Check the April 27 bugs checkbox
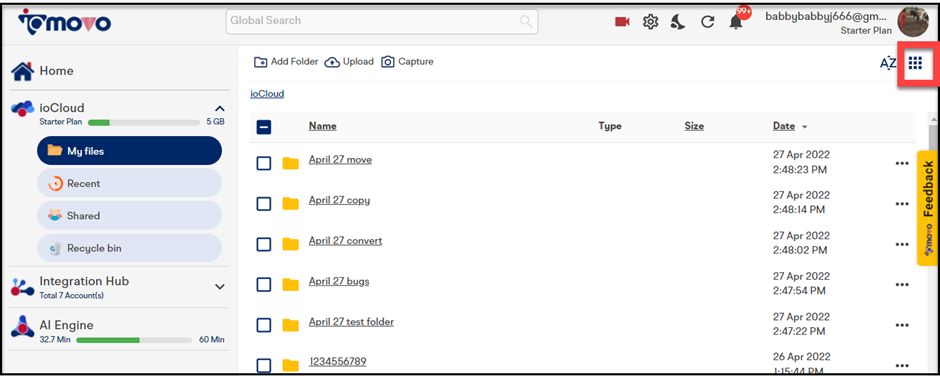Image resolution: width=940 pixels, height=376 pixels. click(264, 285)
